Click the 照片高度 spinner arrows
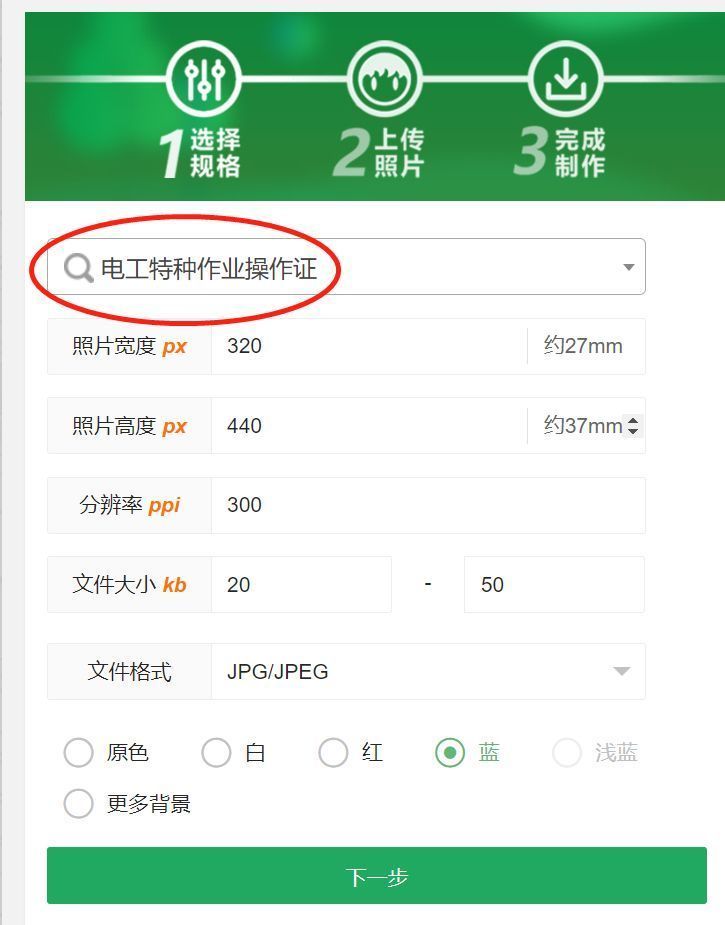 coord(633,425)
